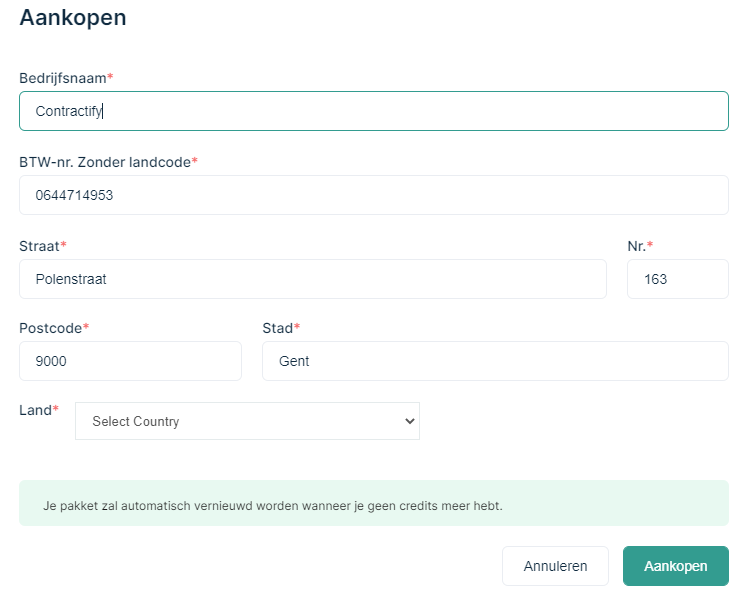
Task: Click the Bedrijfsnaam input containing Contractify
Action: click(x=373, y=111)
